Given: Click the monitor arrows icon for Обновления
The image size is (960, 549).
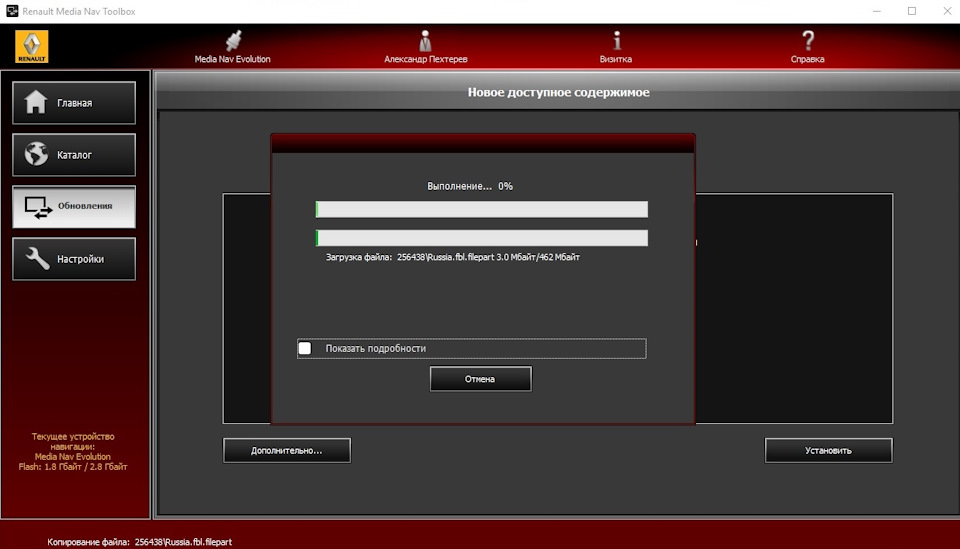Looking at the screenshot, I should pos(37,207).
